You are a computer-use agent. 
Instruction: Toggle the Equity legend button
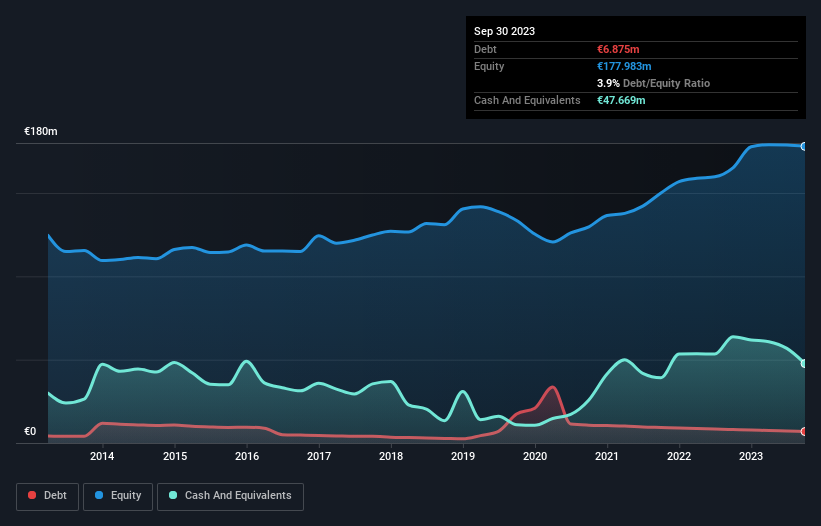tap(118, 496)
